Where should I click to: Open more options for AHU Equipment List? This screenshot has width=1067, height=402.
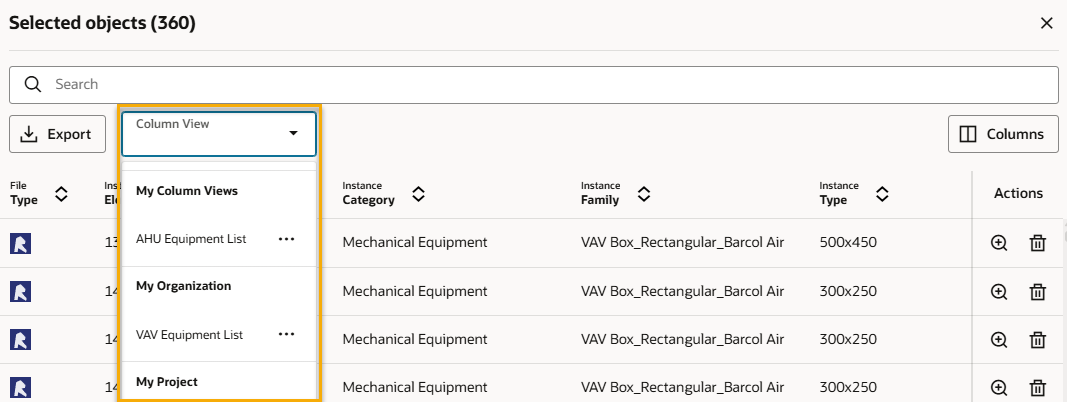tap(287, 239)
